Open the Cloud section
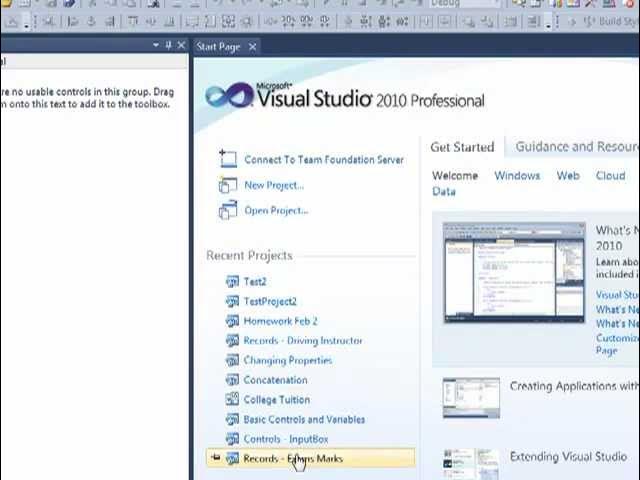Screen dimensions: 640x480 click(x=610, y=176)
